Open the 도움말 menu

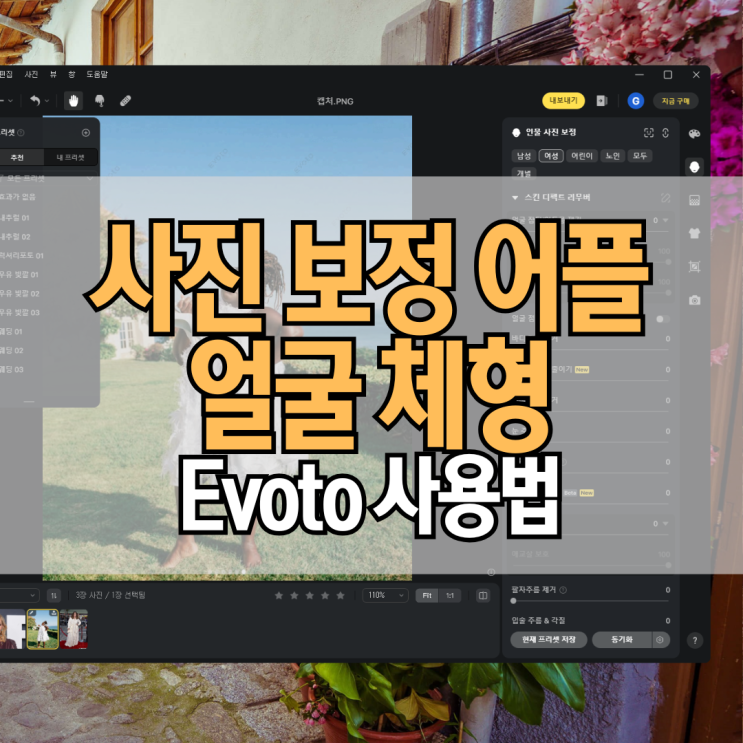click(x=97, y=74)
